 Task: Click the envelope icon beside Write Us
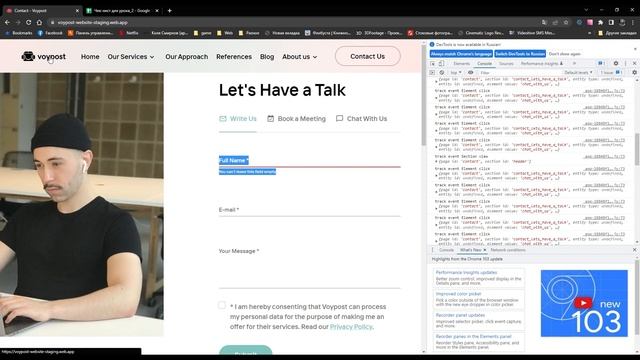(223, 119)
